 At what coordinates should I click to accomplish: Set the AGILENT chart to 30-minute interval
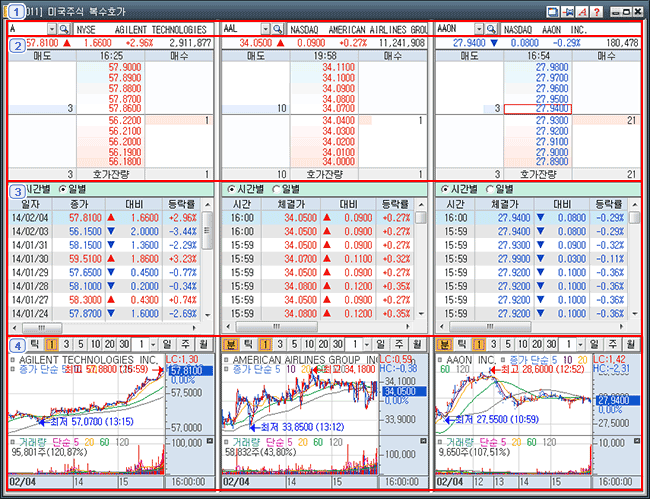coord(124,344)
